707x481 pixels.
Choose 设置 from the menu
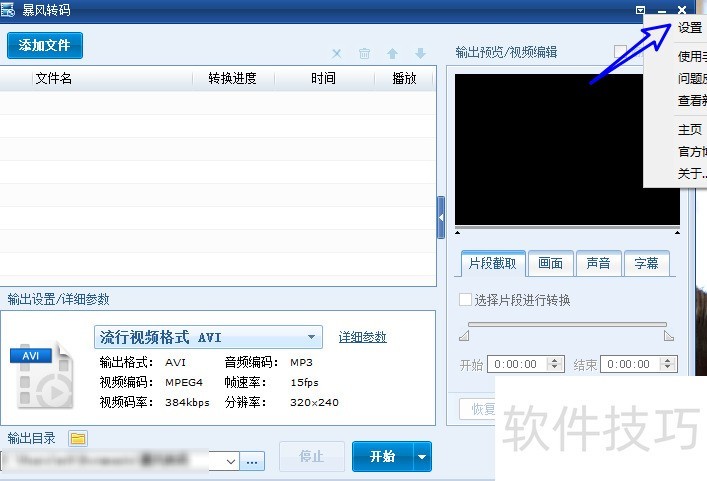pyautogui.click(x=690, y=28)
